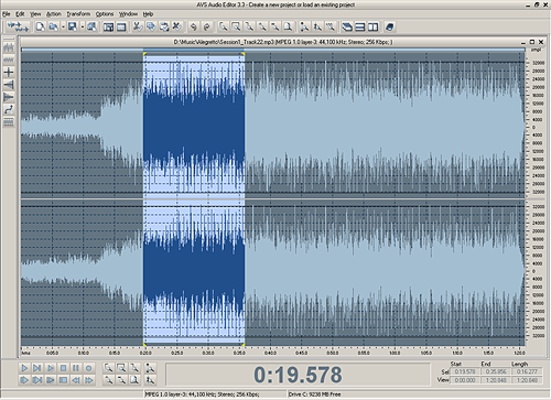Create a new file from toolbar
The width and height of the screenshot is (551, 400).
[x=40, y=27]
